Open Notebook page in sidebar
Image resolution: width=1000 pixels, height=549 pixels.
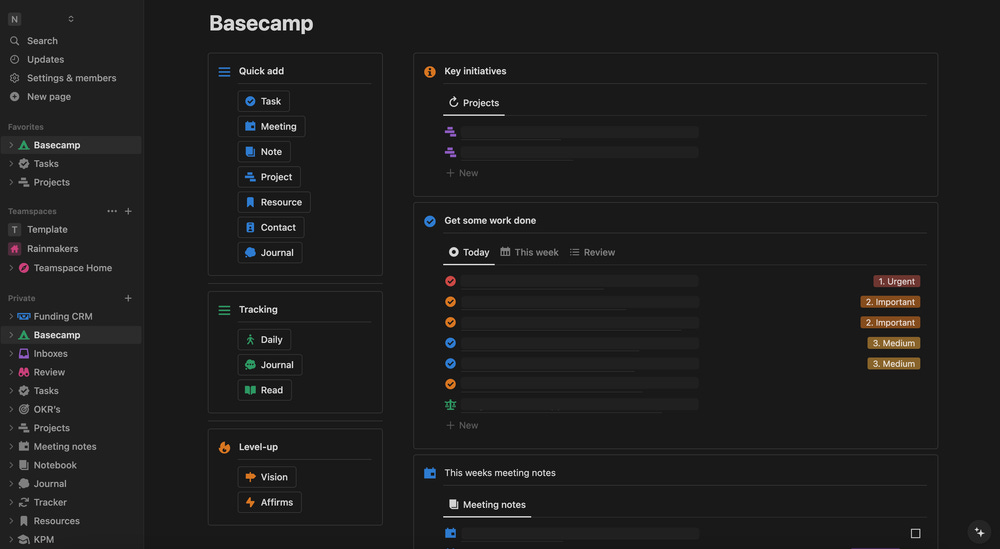55,465
